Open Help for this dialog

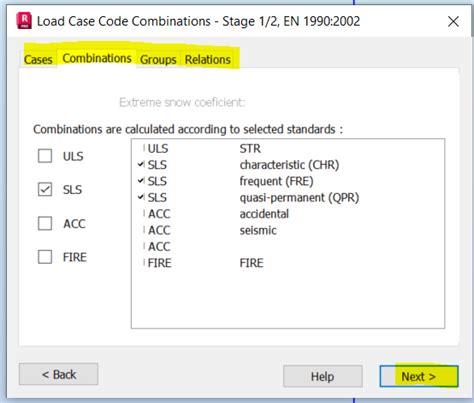pos(323,376)
